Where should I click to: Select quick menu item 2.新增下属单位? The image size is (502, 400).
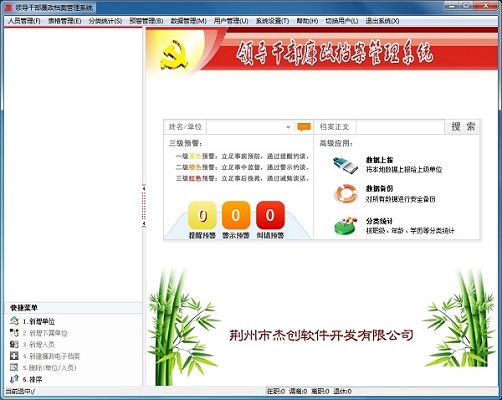[45, 333]
